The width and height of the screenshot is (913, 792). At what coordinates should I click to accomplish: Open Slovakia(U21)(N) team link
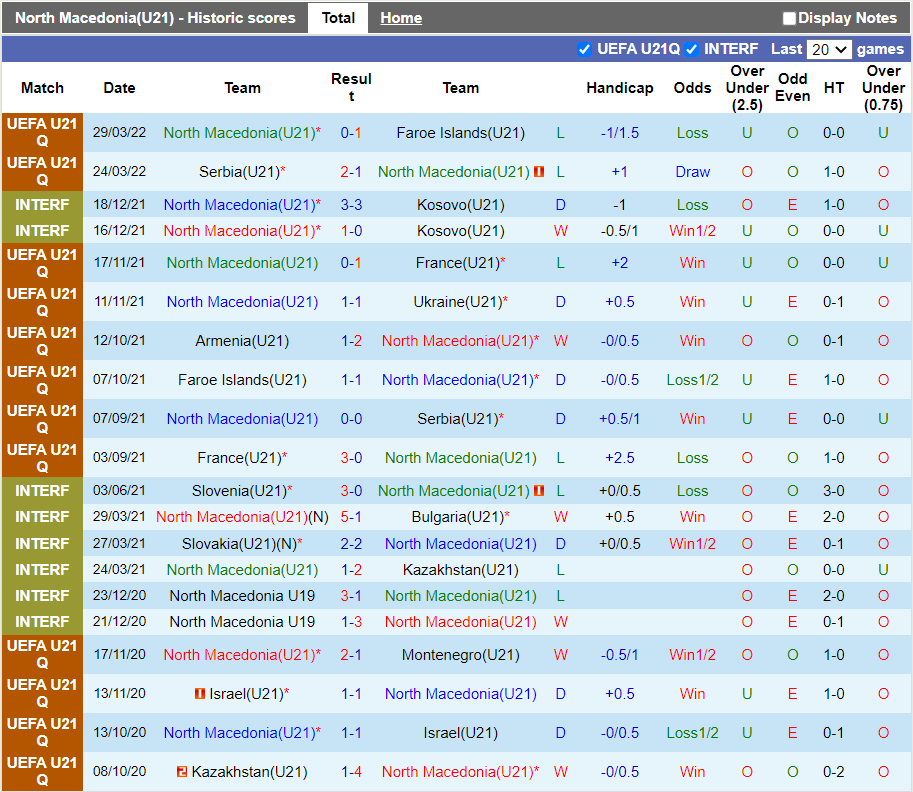click(239, 544)
